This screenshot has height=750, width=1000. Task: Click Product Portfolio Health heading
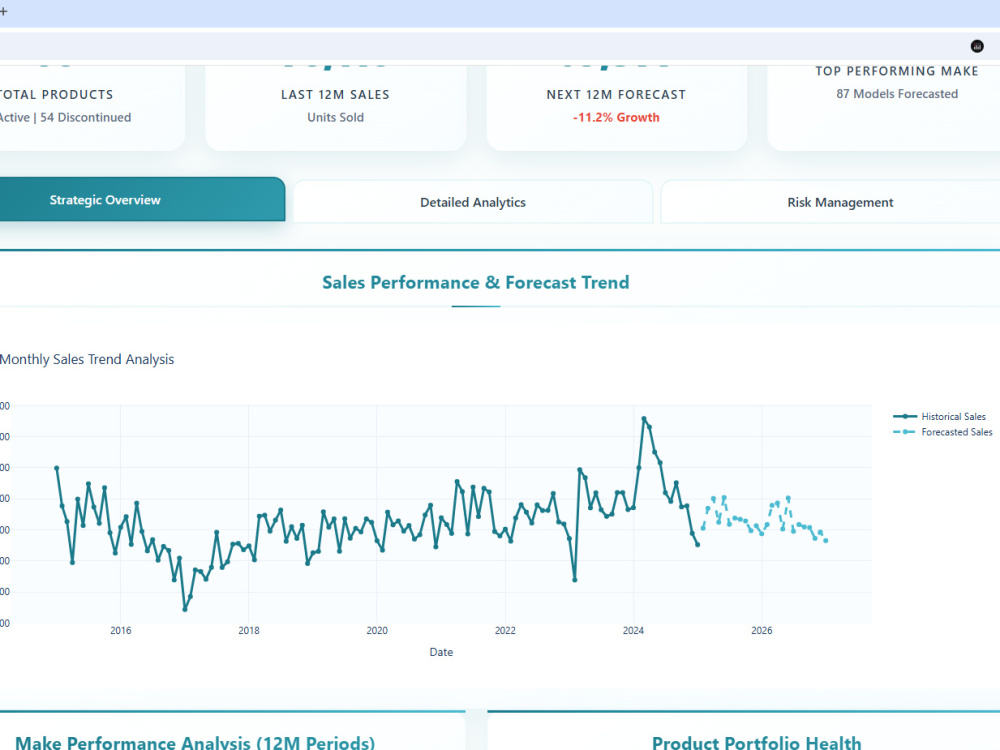pos(756,743)
